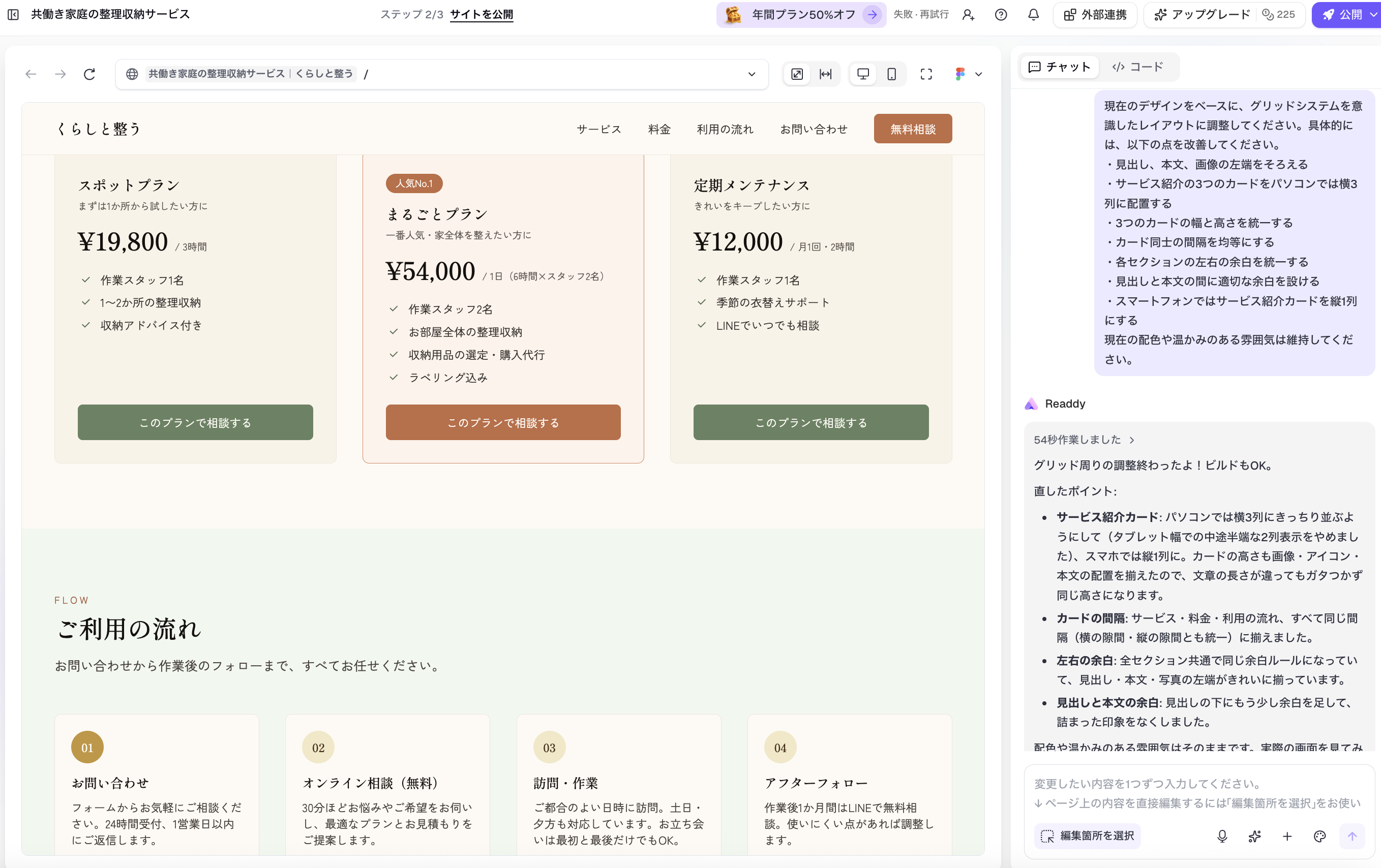This screenshot has height=868, width=1381.
Task: Click the サービス nav menu item
Action: click(x=599, y=129)
